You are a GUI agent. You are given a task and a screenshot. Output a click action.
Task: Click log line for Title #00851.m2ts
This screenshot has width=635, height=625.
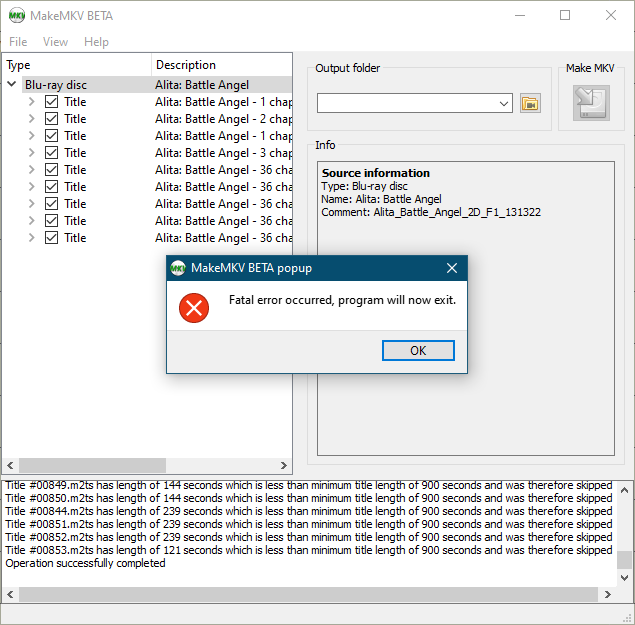pyautogui.click(x=309, y=524)
